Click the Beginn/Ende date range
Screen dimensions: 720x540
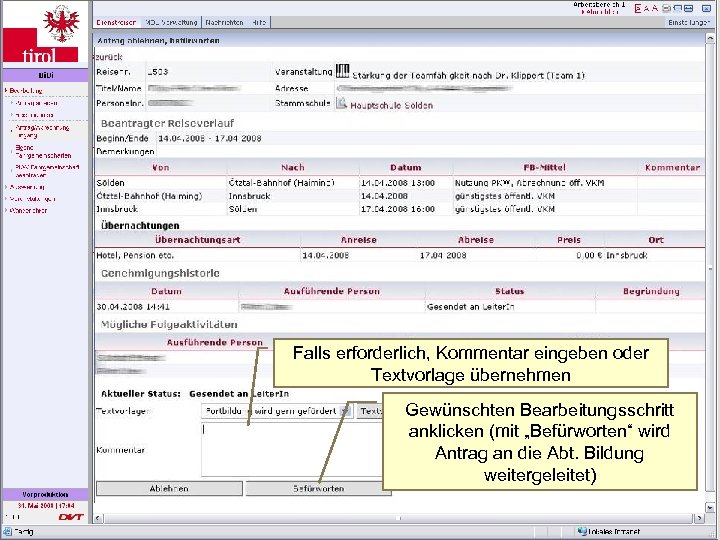pos(210,138)
